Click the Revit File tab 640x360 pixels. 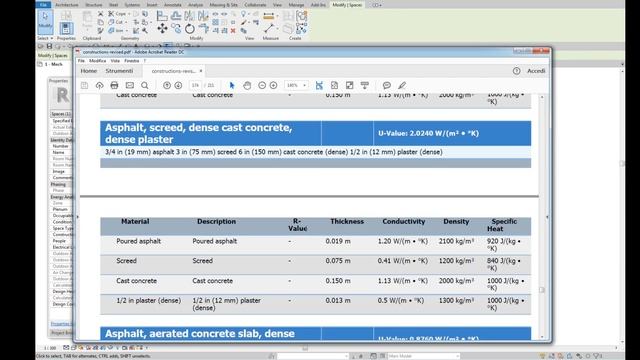[43, 5]
